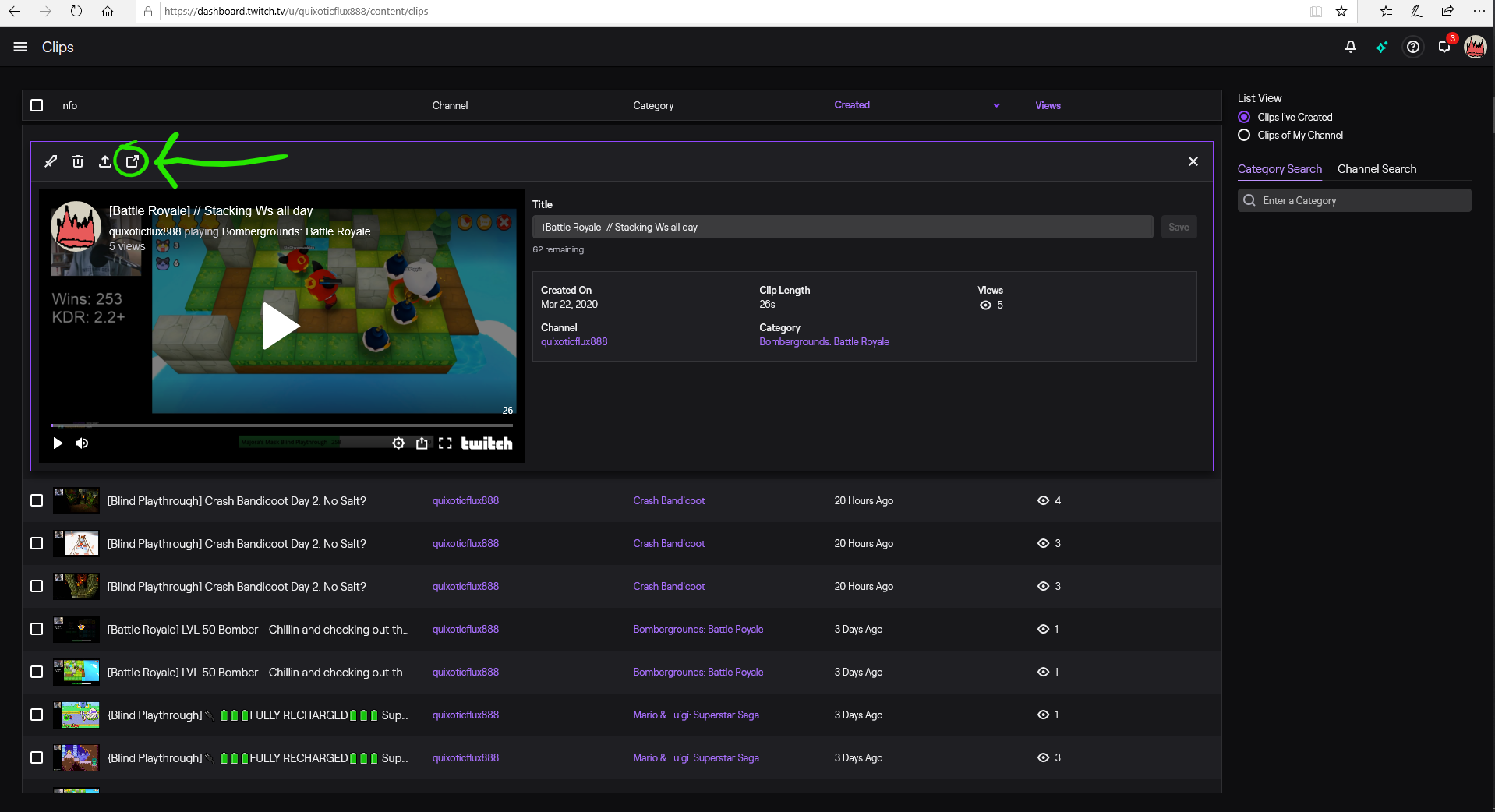Check first LVL 50 Bomber clip
The image size is (1495, 812).
click(x=37, y=629)
